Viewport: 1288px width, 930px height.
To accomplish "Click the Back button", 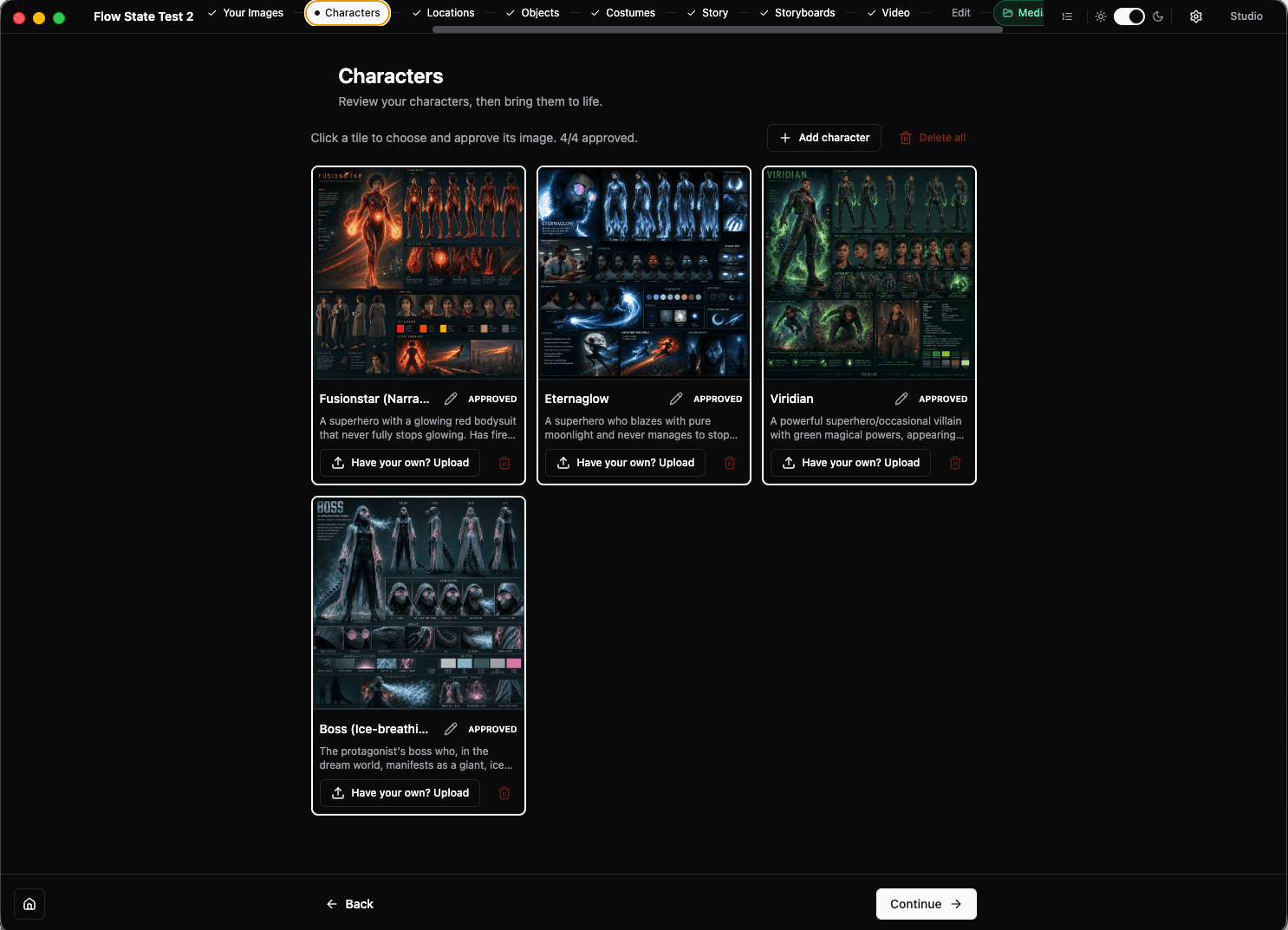I will point(350,904).
